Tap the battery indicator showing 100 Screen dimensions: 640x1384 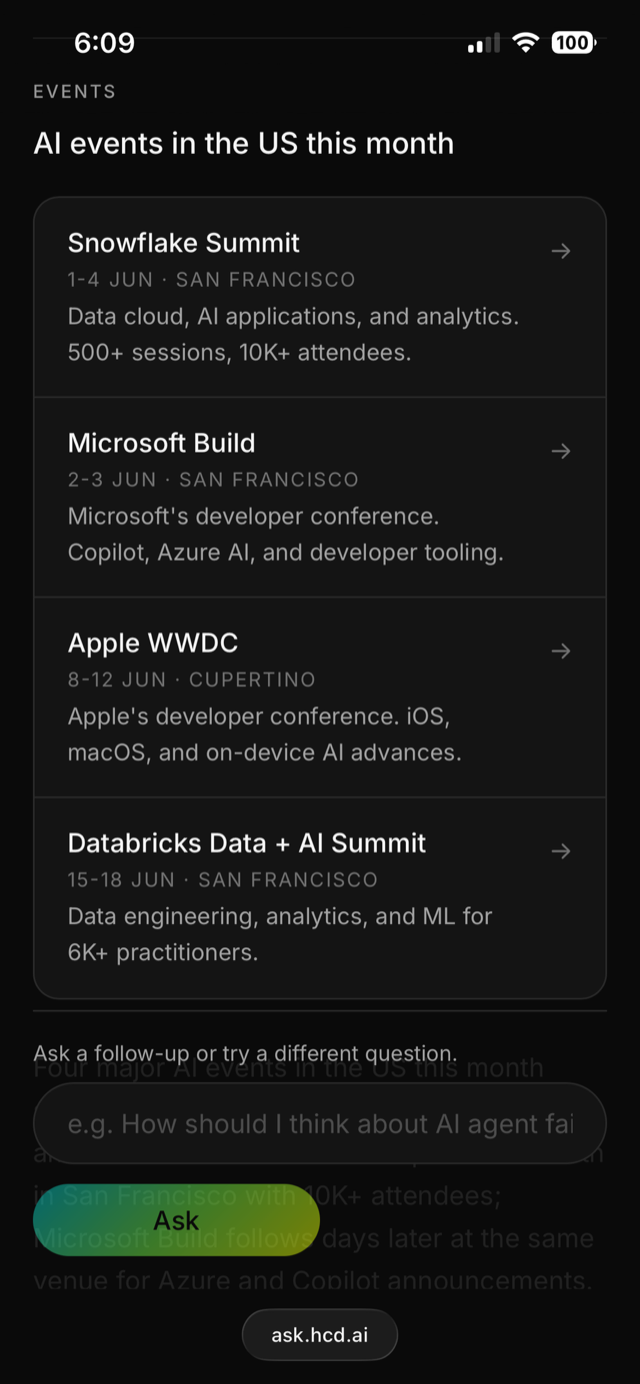[574, 42]
